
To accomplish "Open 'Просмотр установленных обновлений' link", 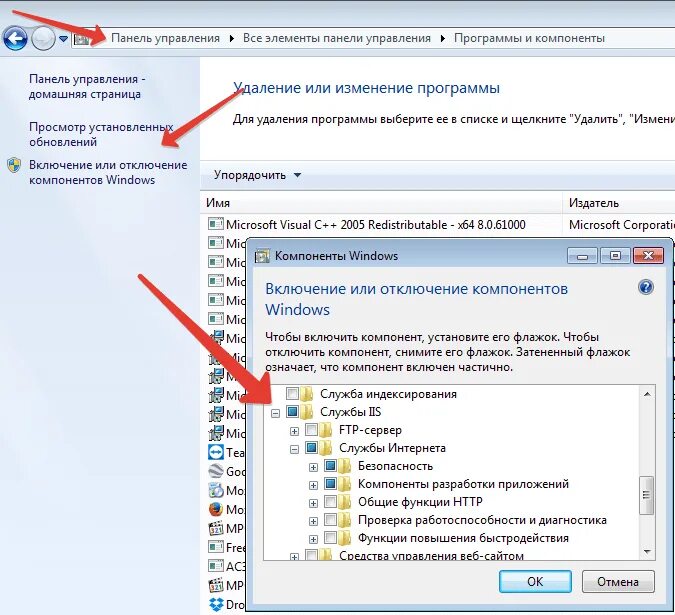I will tap(101, 134).
